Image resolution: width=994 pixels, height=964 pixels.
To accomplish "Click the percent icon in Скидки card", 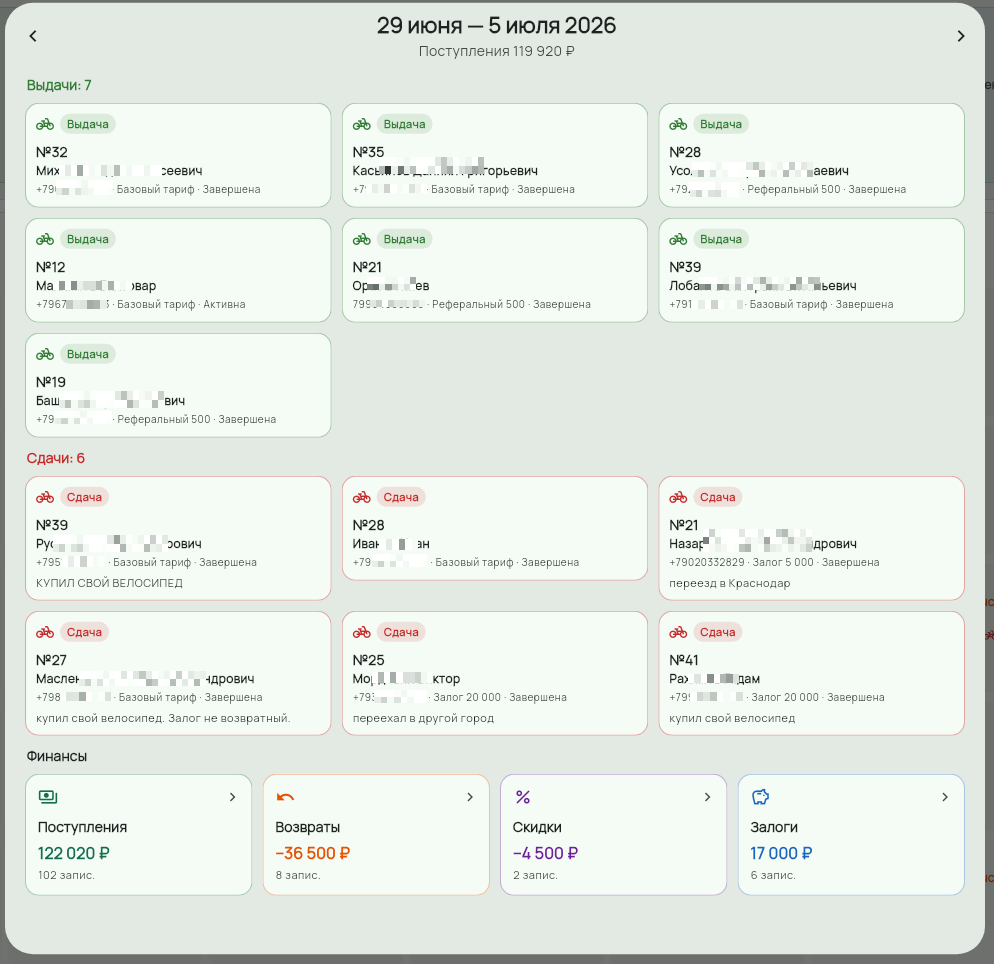I will pyautogui.click(x=522, y=797).
